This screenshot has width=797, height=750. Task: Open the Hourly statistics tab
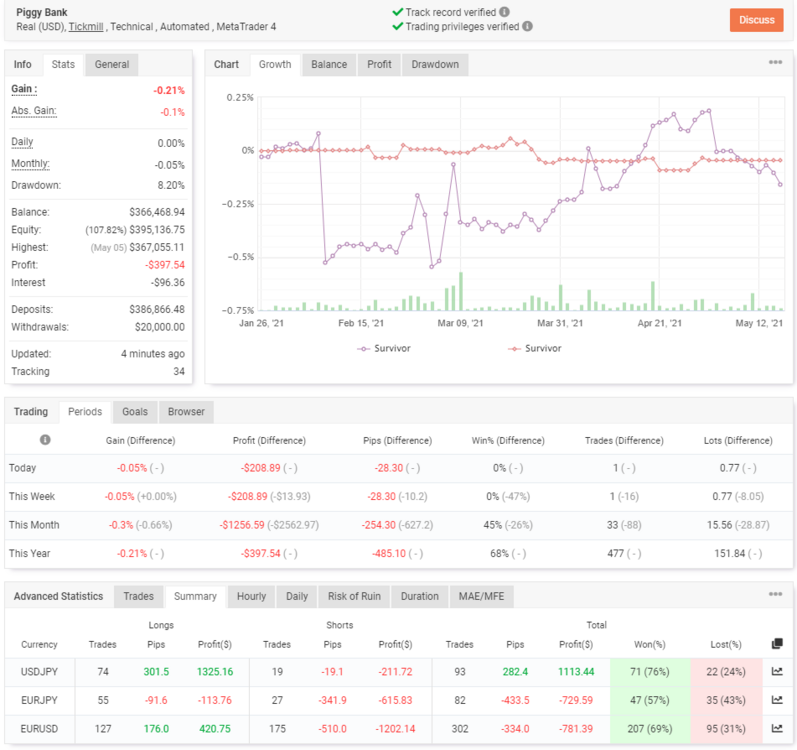251,596
